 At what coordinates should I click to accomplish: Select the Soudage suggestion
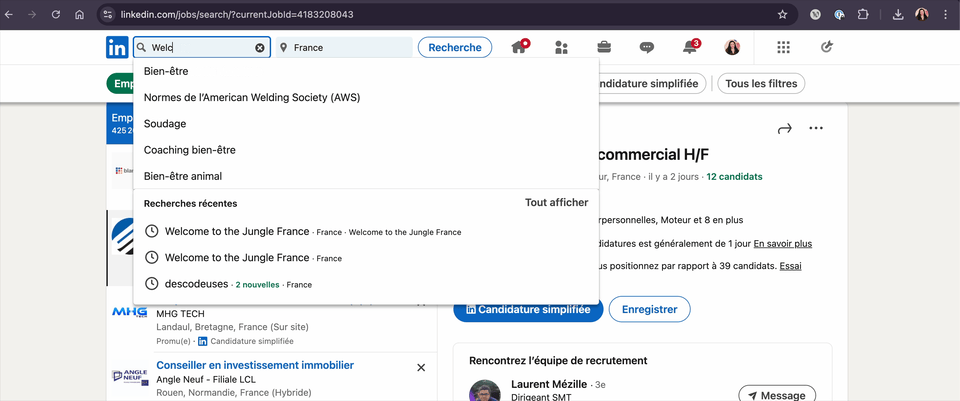(x=165, y=124)
